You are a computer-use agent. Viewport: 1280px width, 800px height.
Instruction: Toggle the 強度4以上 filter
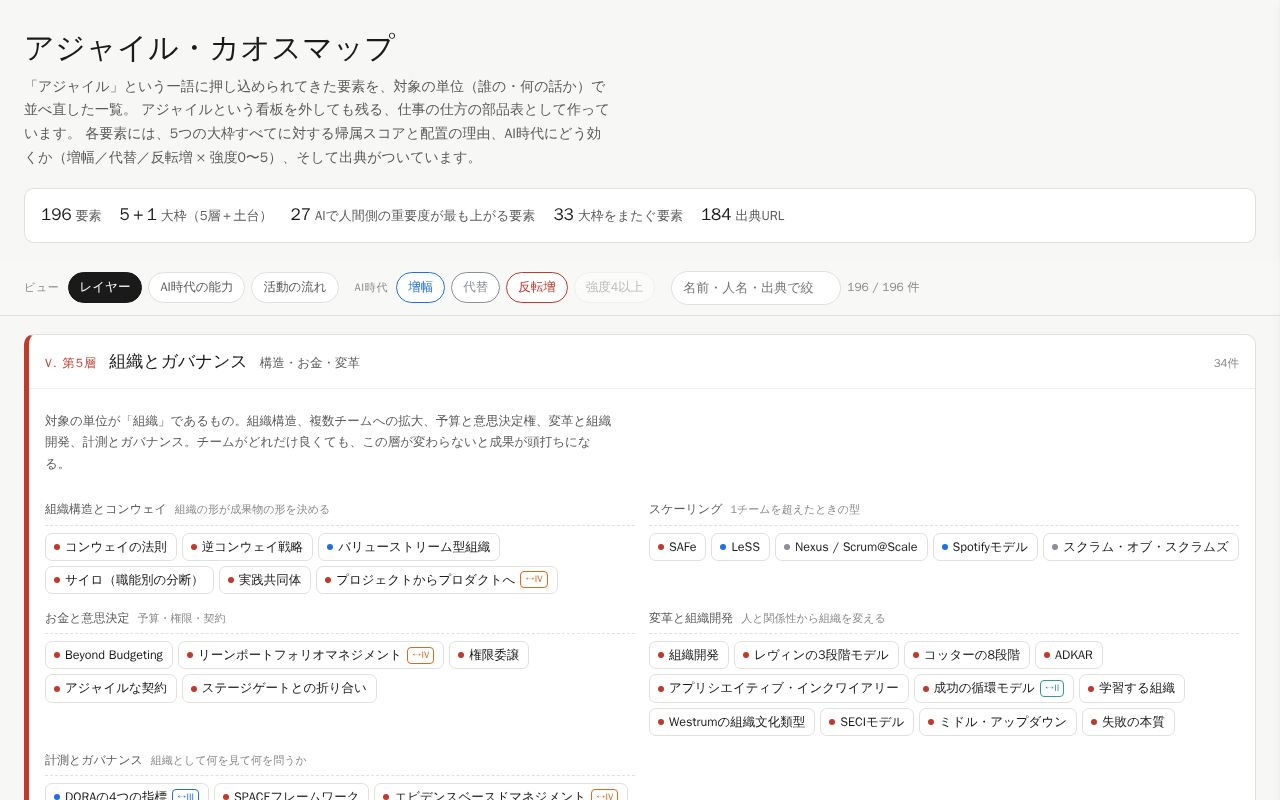[x=614, y=287]
